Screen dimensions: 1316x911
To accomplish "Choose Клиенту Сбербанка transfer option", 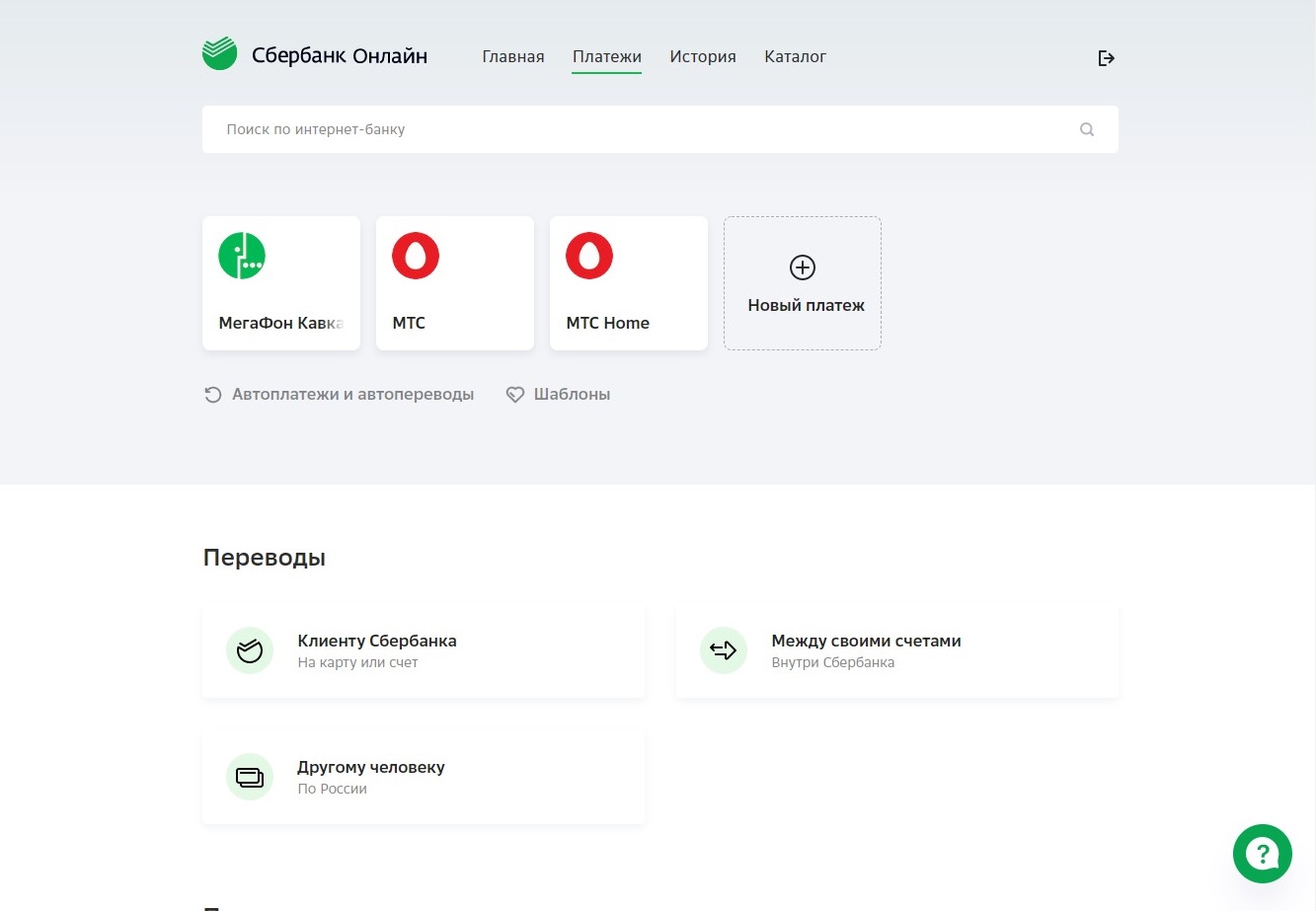I will (424, 650).
